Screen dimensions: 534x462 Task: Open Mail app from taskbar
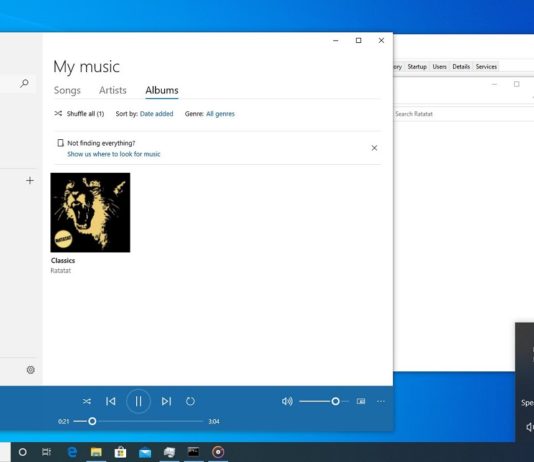click(x=145, y=452)
